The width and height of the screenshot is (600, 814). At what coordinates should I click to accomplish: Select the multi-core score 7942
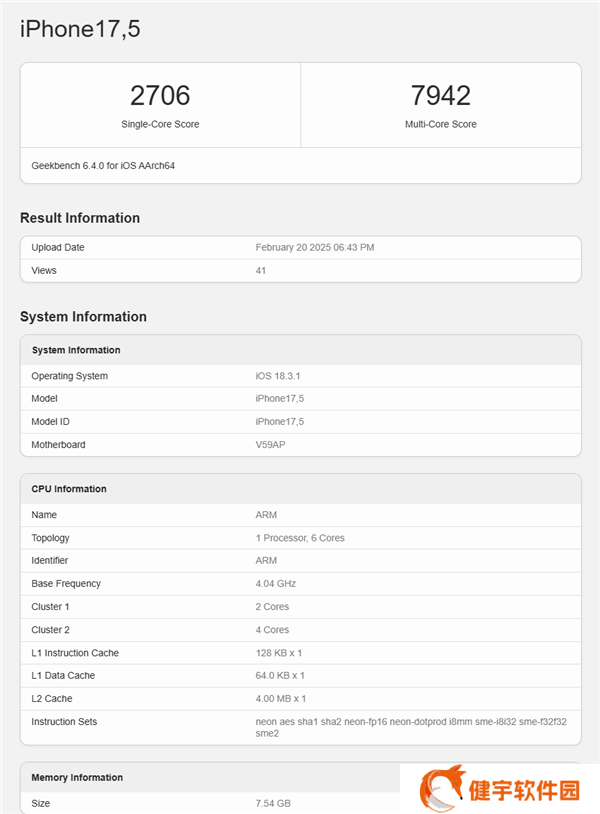[x=441, y=96]
